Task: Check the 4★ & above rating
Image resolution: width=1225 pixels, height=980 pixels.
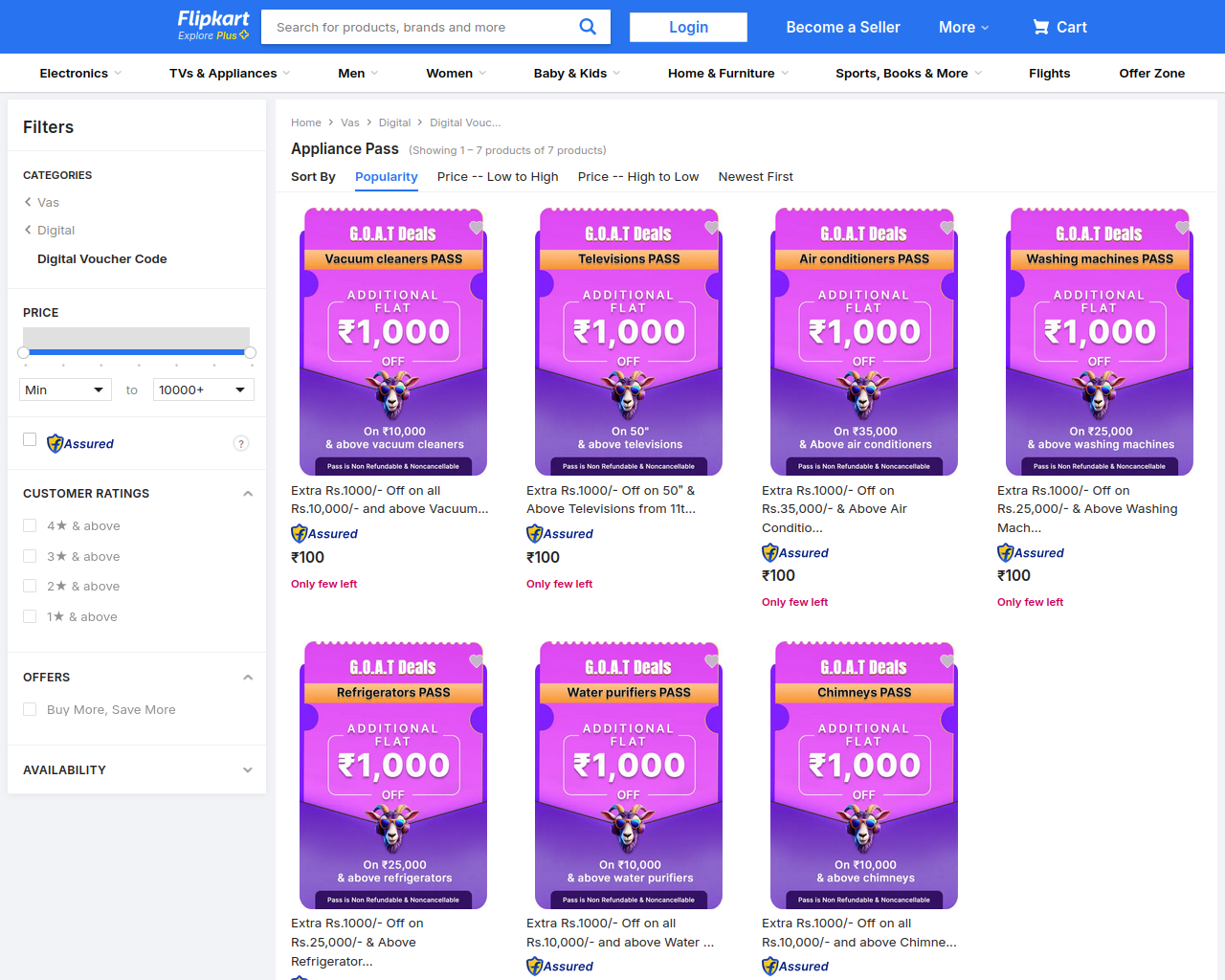Action: pos(30,525)
